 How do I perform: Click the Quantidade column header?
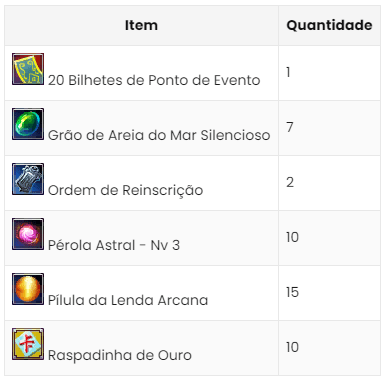point(329,25)
